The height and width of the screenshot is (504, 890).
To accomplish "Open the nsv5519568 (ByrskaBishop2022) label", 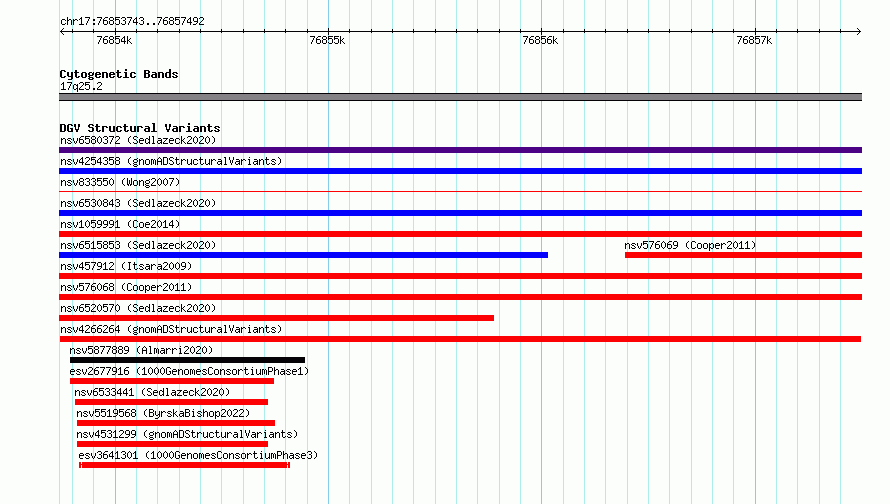I will [163, 413].
